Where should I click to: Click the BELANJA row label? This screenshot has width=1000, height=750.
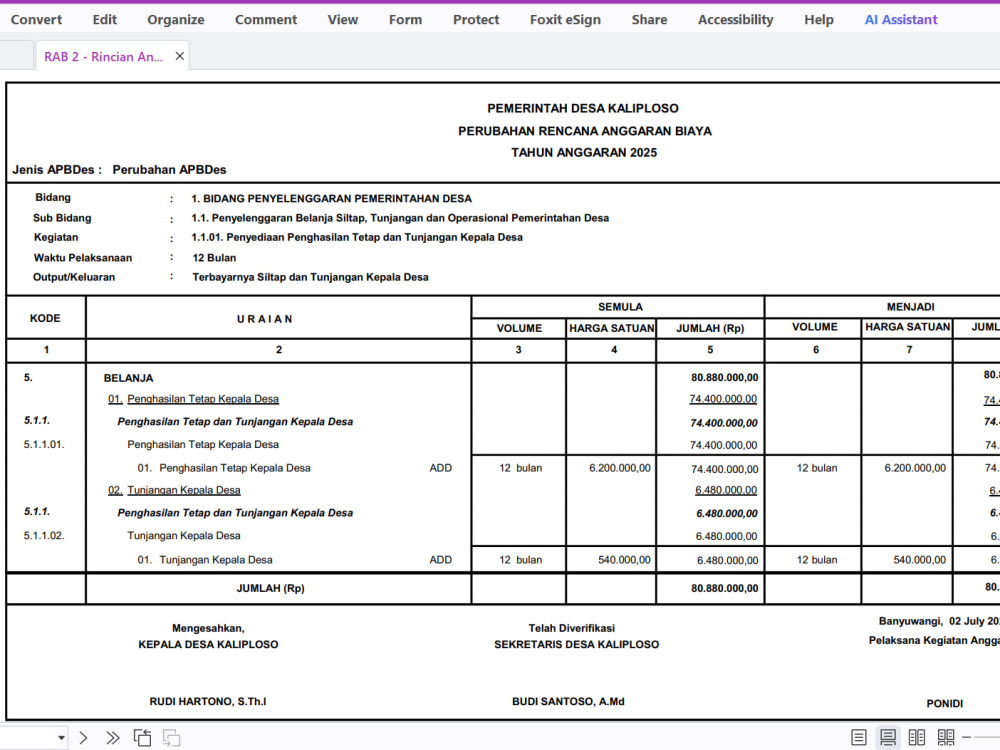pos(128,378)
